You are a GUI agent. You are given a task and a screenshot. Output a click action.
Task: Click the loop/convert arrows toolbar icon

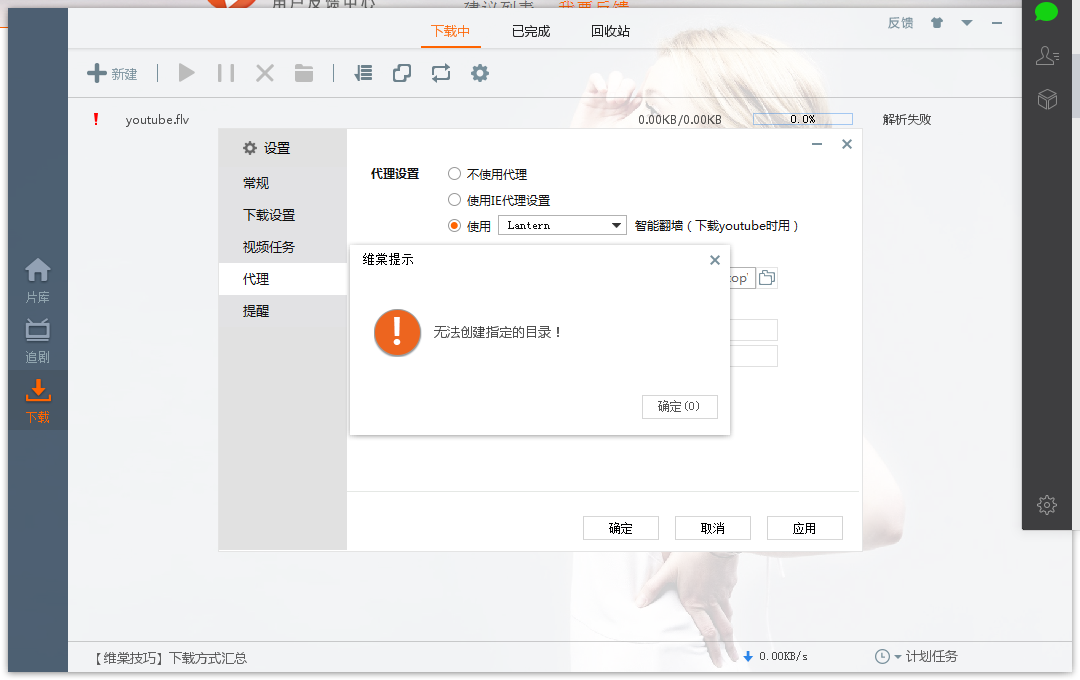tap(441, 73)
